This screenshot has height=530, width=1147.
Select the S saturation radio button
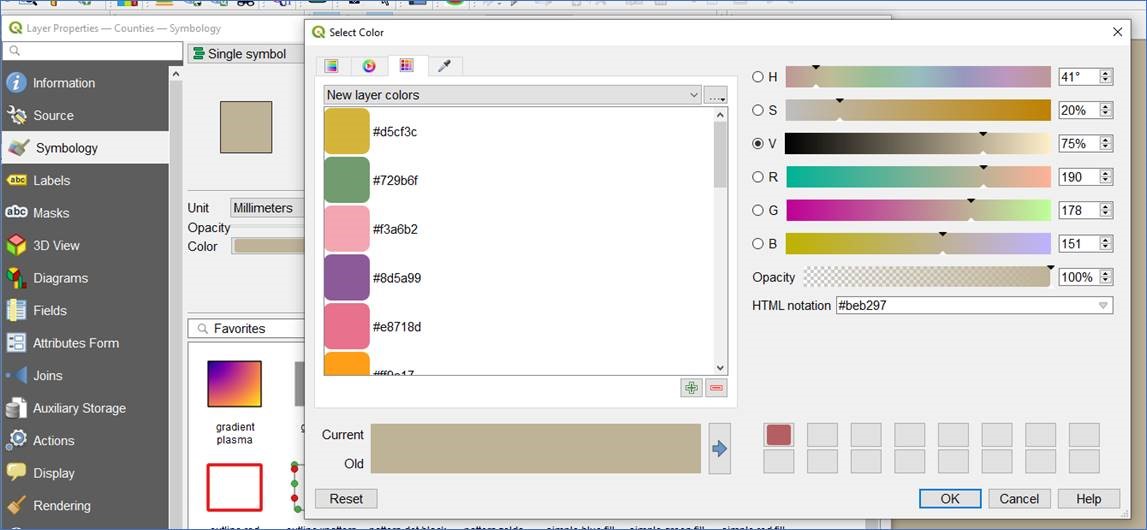758,110
